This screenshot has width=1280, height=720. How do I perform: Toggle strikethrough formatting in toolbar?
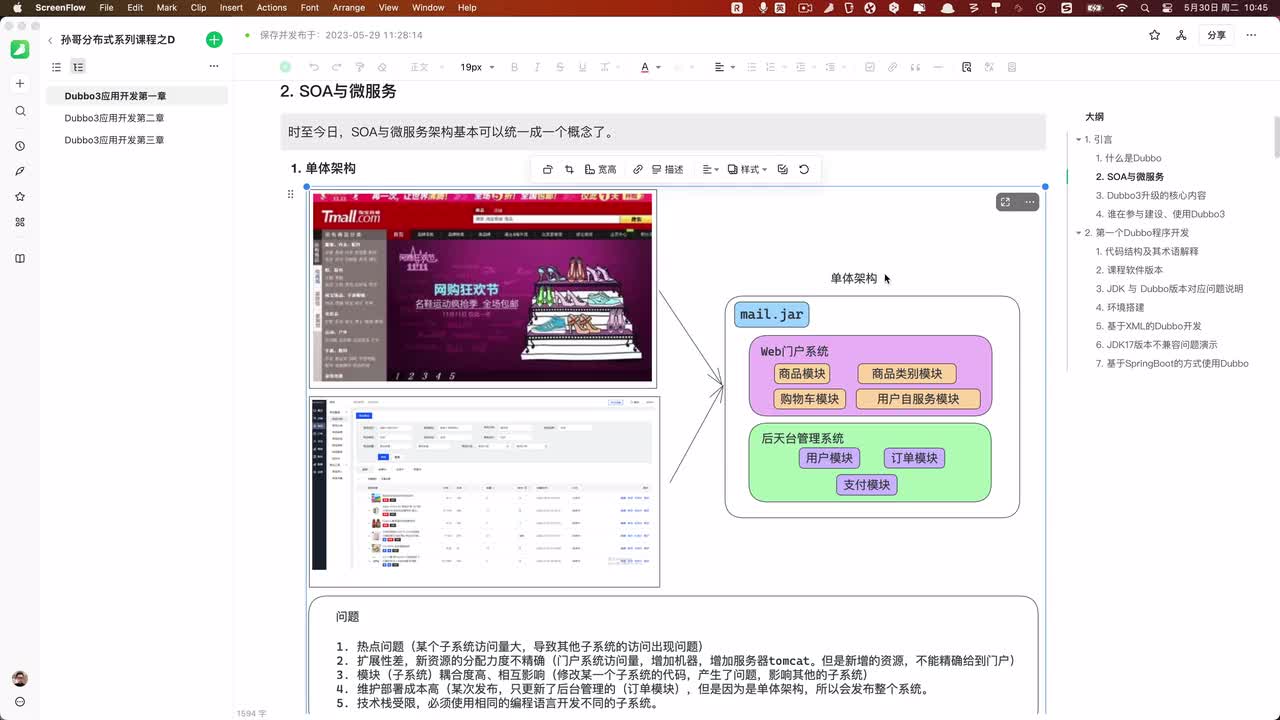pyautogui.click(x=560, y=67)
